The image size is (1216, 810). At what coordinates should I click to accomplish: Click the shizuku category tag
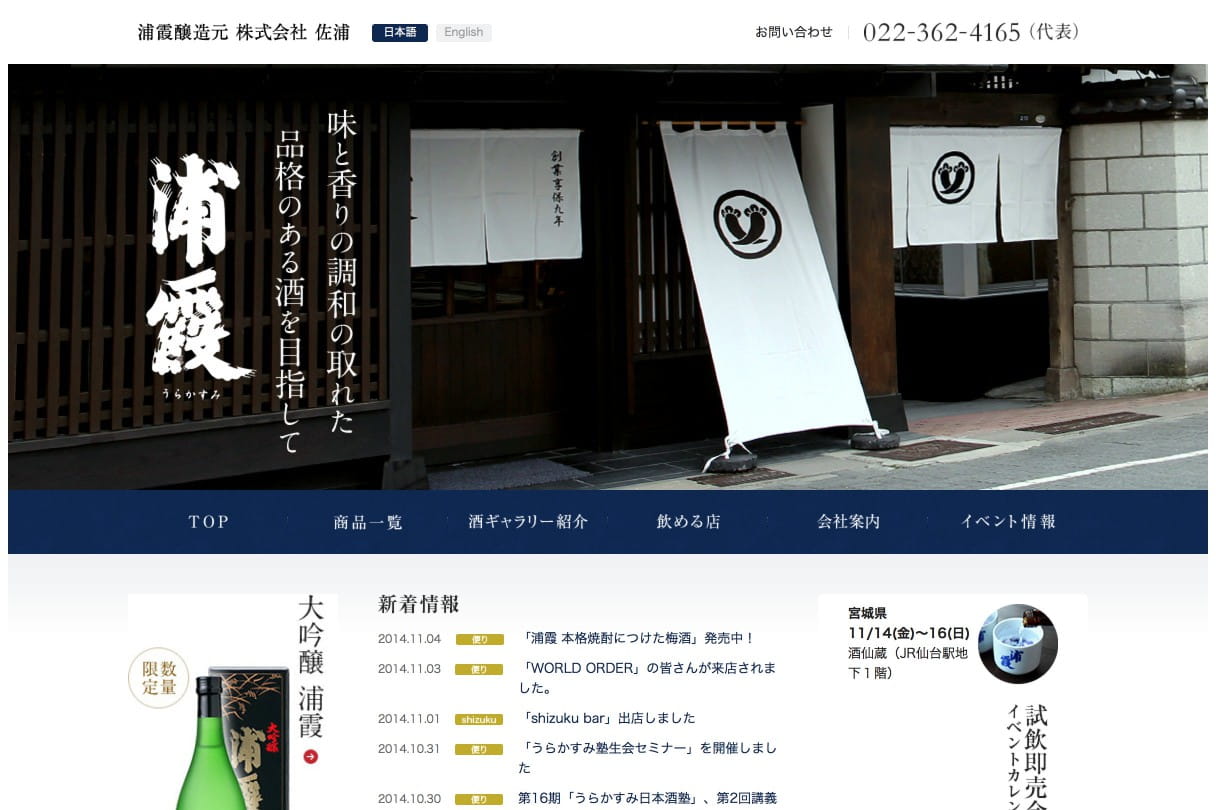coord(479,719)
